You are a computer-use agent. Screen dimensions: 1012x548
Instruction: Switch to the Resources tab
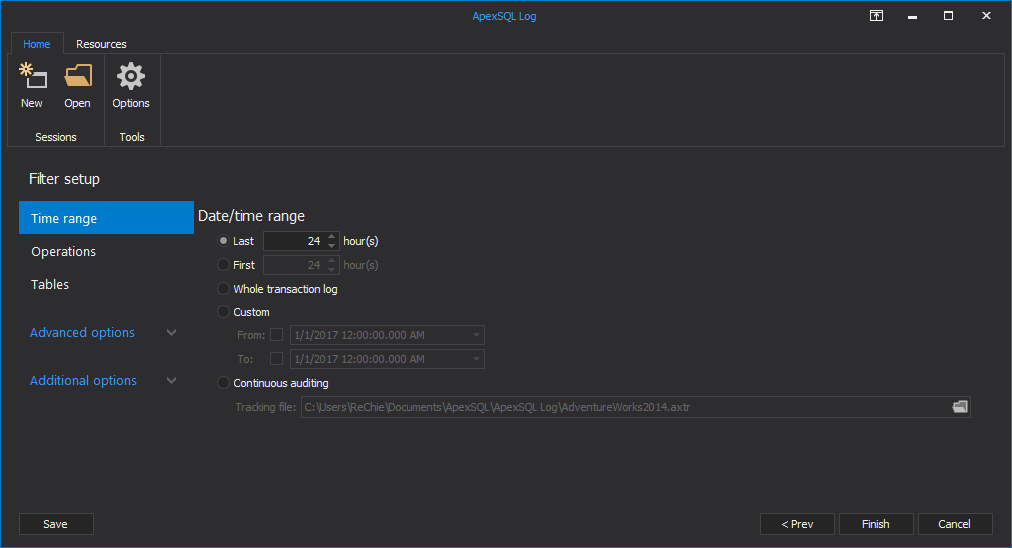(101, 44)
